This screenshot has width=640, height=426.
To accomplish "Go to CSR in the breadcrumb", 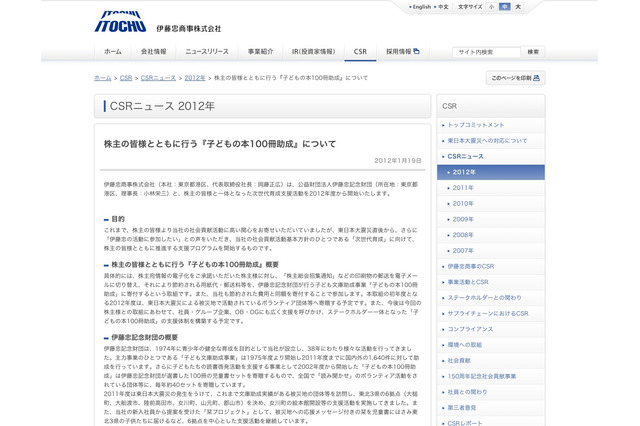I will pyautogui.click(x=126, y=78).
